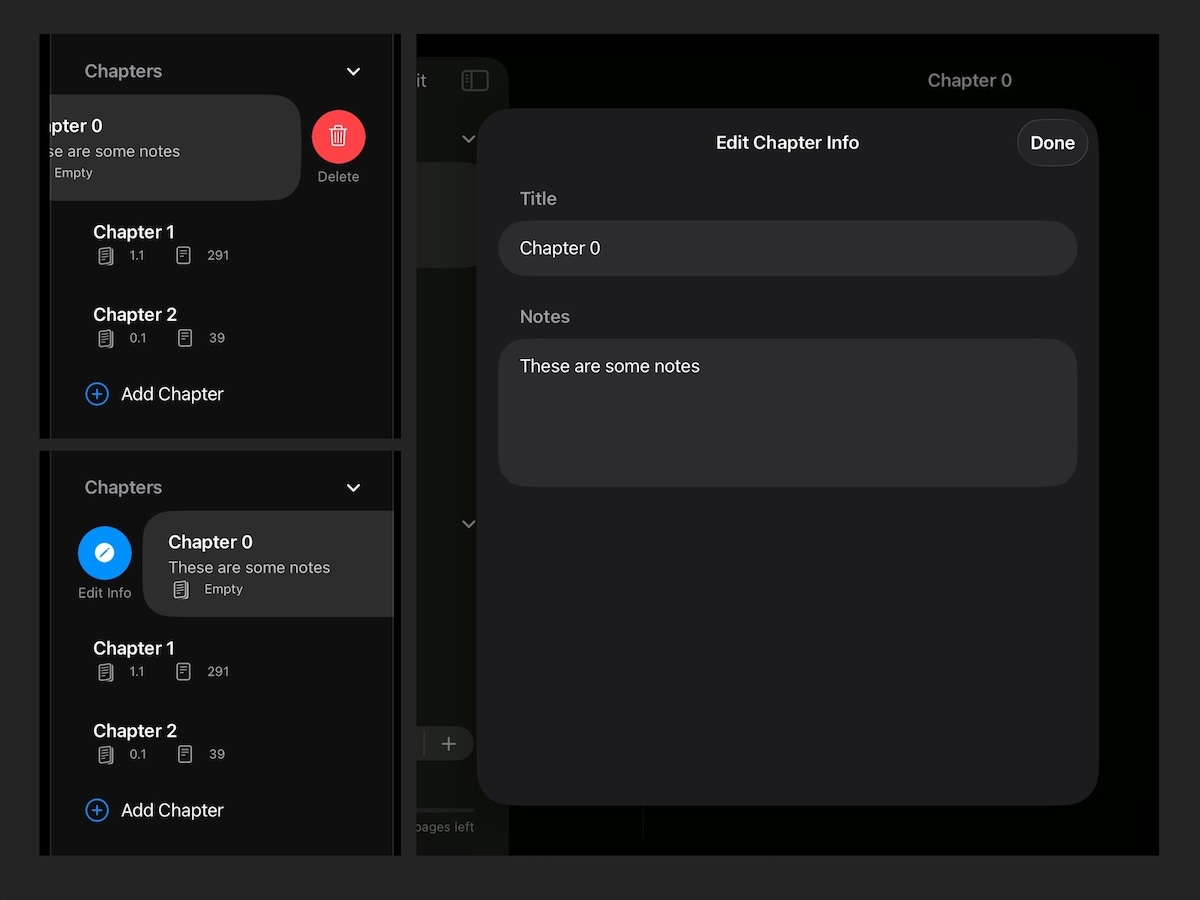
Task: Click the Add Chapter label in the Delete panel
Action: 172,394
